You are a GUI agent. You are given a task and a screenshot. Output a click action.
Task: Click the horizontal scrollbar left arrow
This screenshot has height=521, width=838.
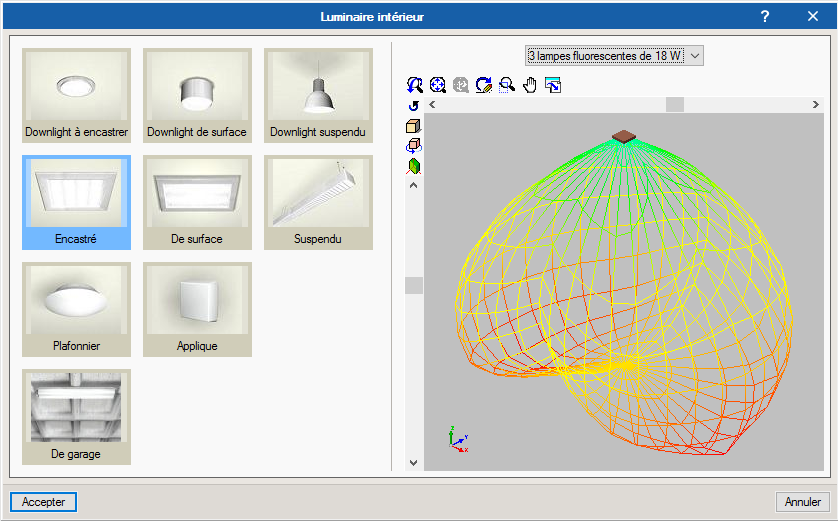click(432, 104)
